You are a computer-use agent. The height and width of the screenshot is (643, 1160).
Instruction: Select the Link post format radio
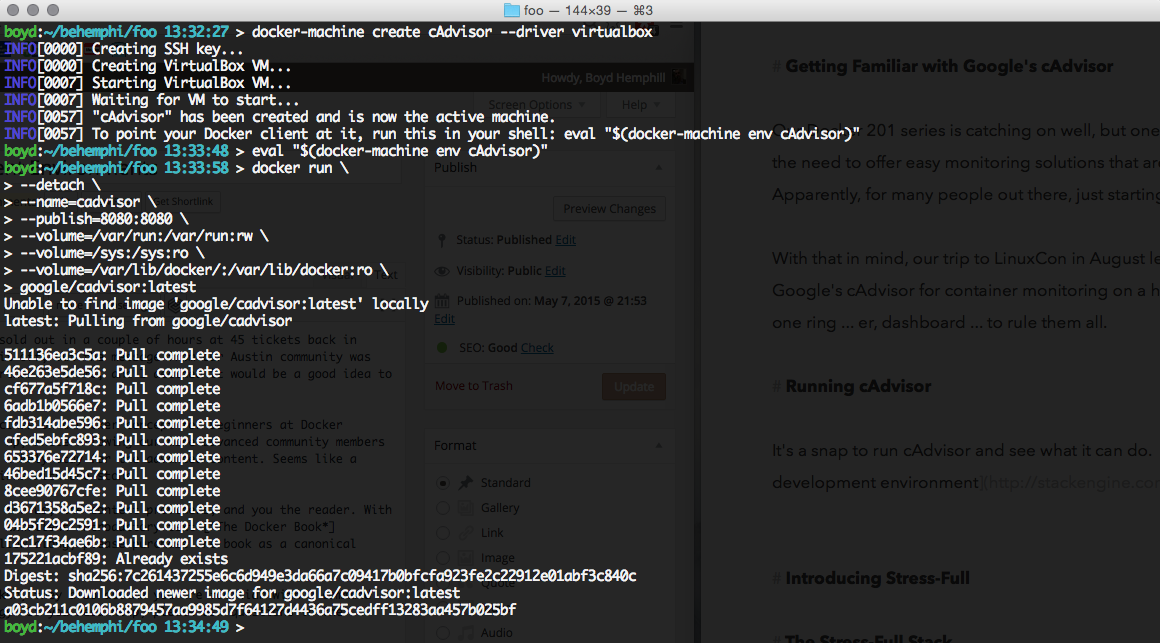coord(442,533)
